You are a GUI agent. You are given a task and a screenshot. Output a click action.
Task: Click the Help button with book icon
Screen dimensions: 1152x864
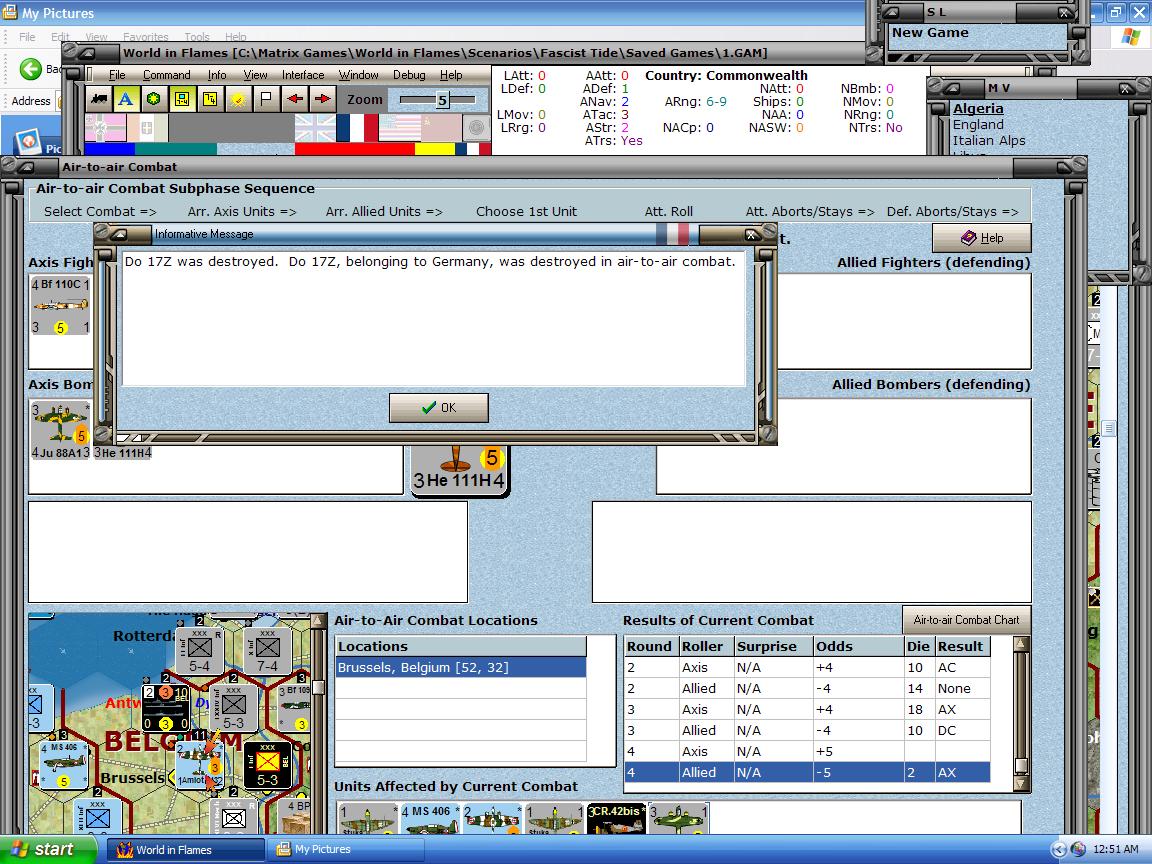point(982,238)
